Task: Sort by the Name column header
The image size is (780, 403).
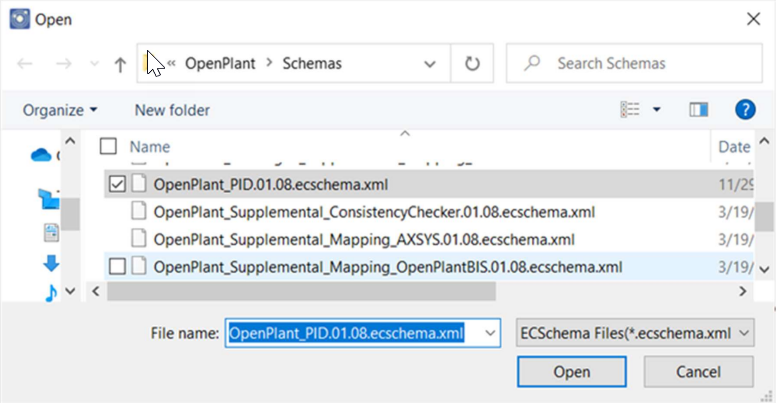Action: coord(150,147)
